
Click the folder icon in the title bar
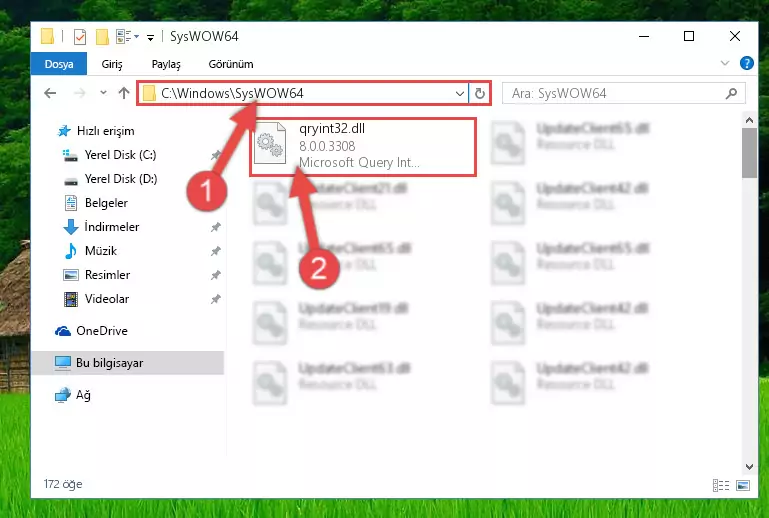click(47, 36)
